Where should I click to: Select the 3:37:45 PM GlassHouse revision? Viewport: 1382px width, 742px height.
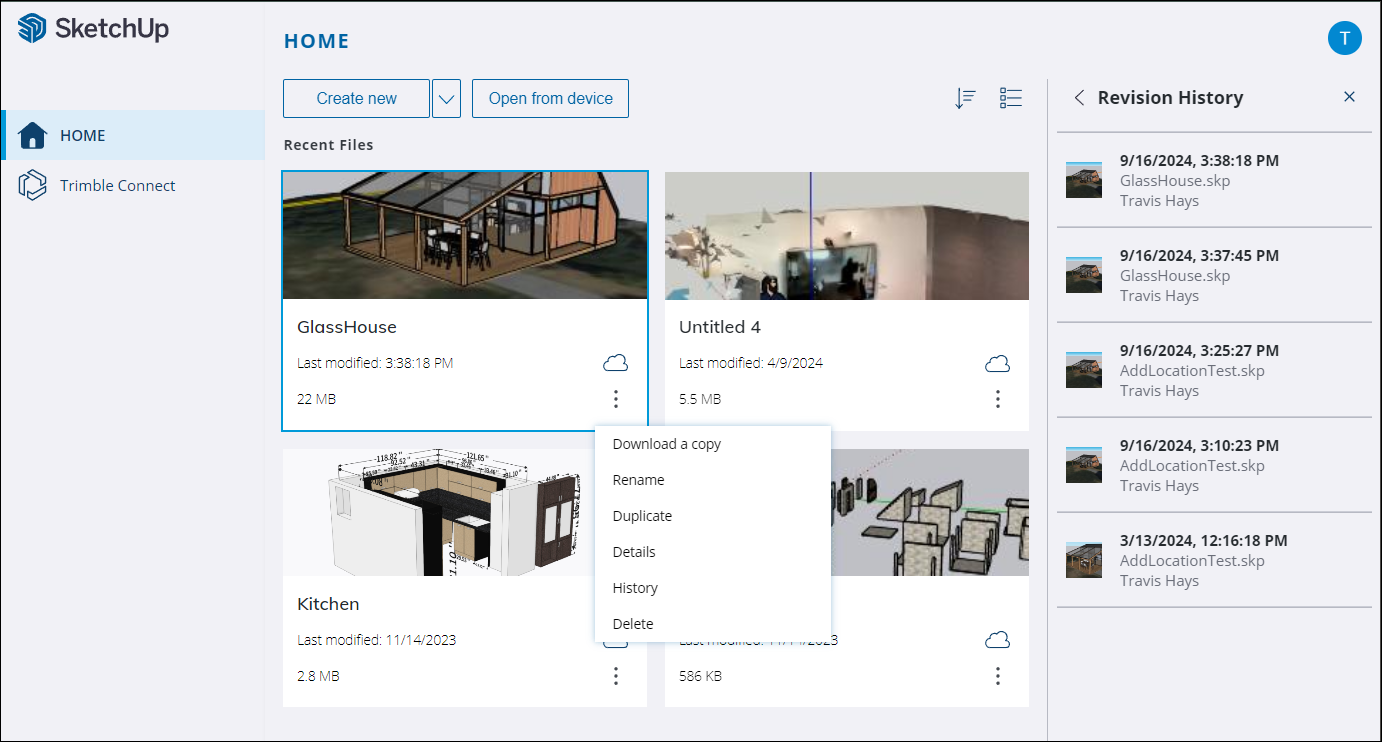coord(1198,276)
